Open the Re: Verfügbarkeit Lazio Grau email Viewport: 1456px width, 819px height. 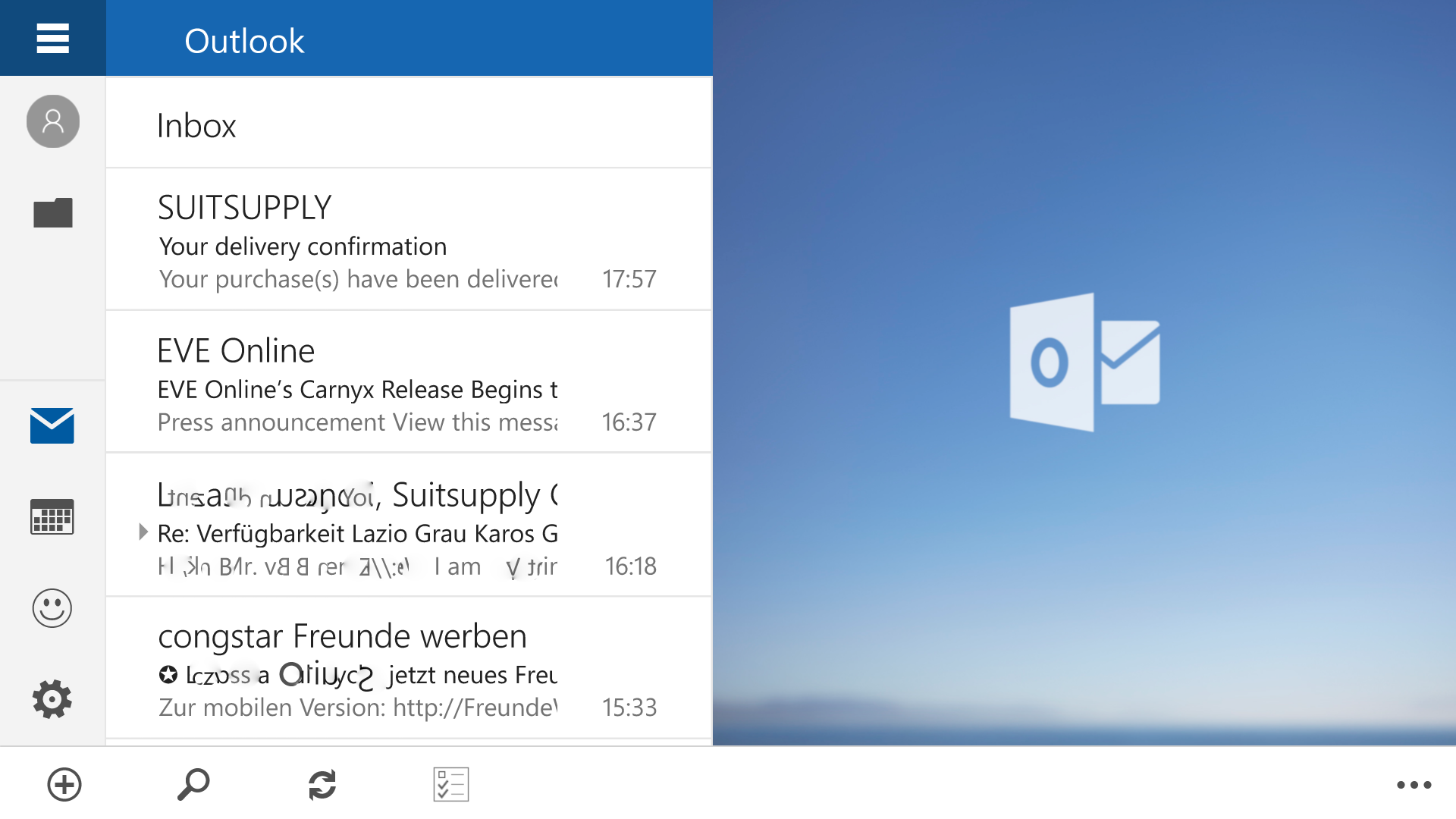(409, 526)
